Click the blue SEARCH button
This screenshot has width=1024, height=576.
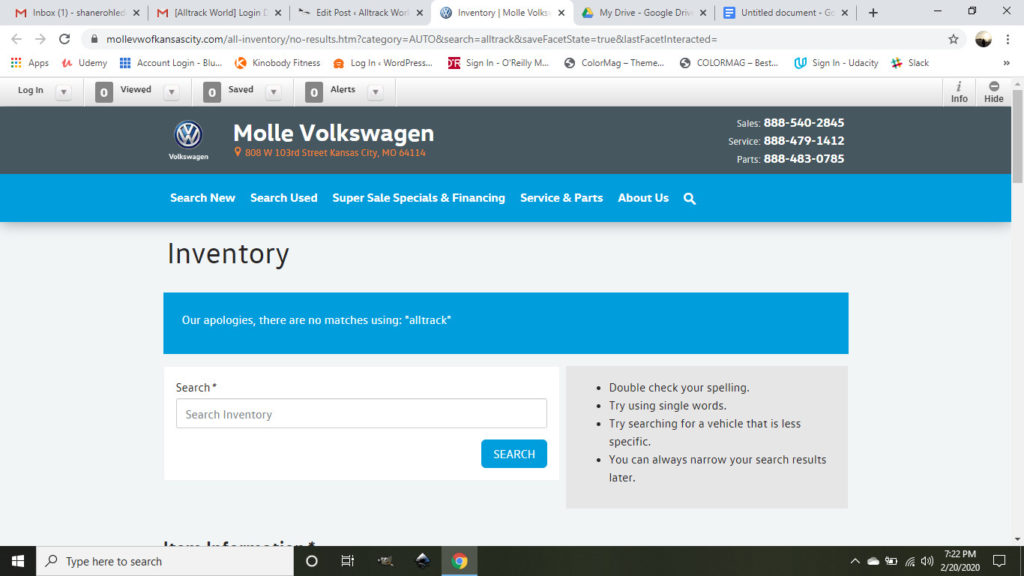[514, 454]
